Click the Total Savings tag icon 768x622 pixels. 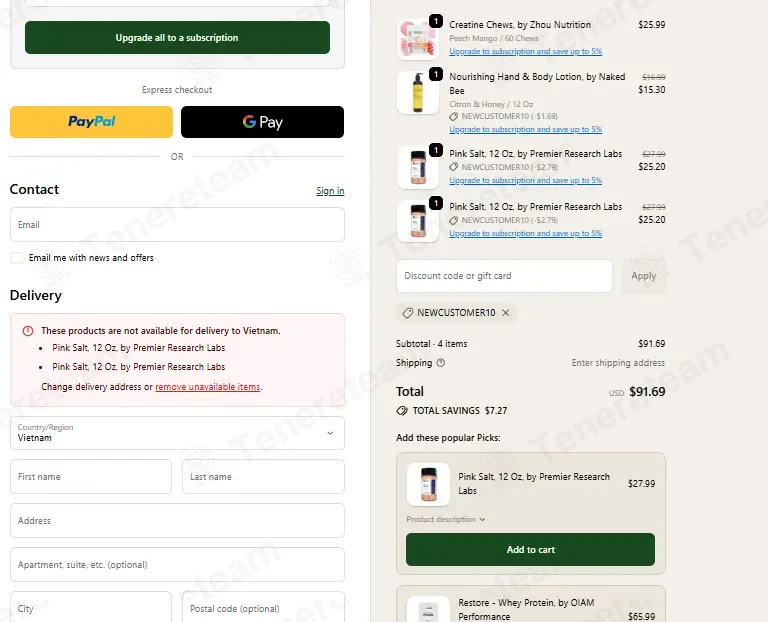(402, 411)
